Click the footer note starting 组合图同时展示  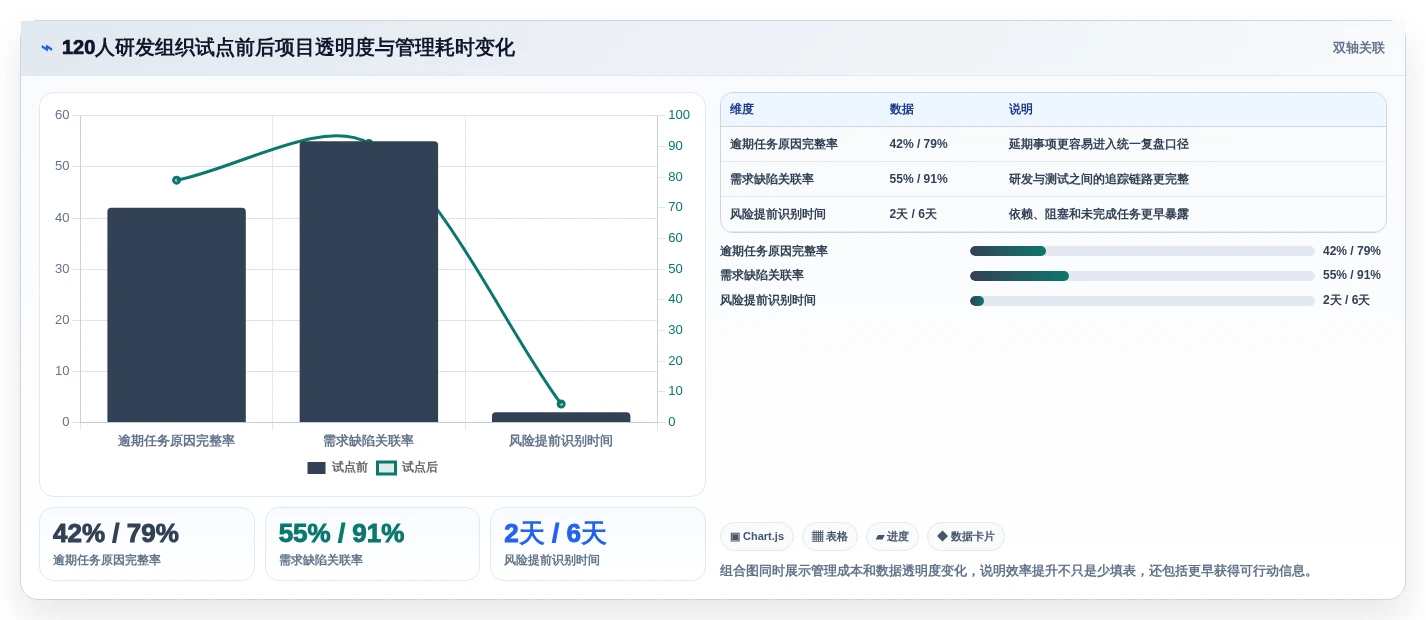coord(1019,571)
